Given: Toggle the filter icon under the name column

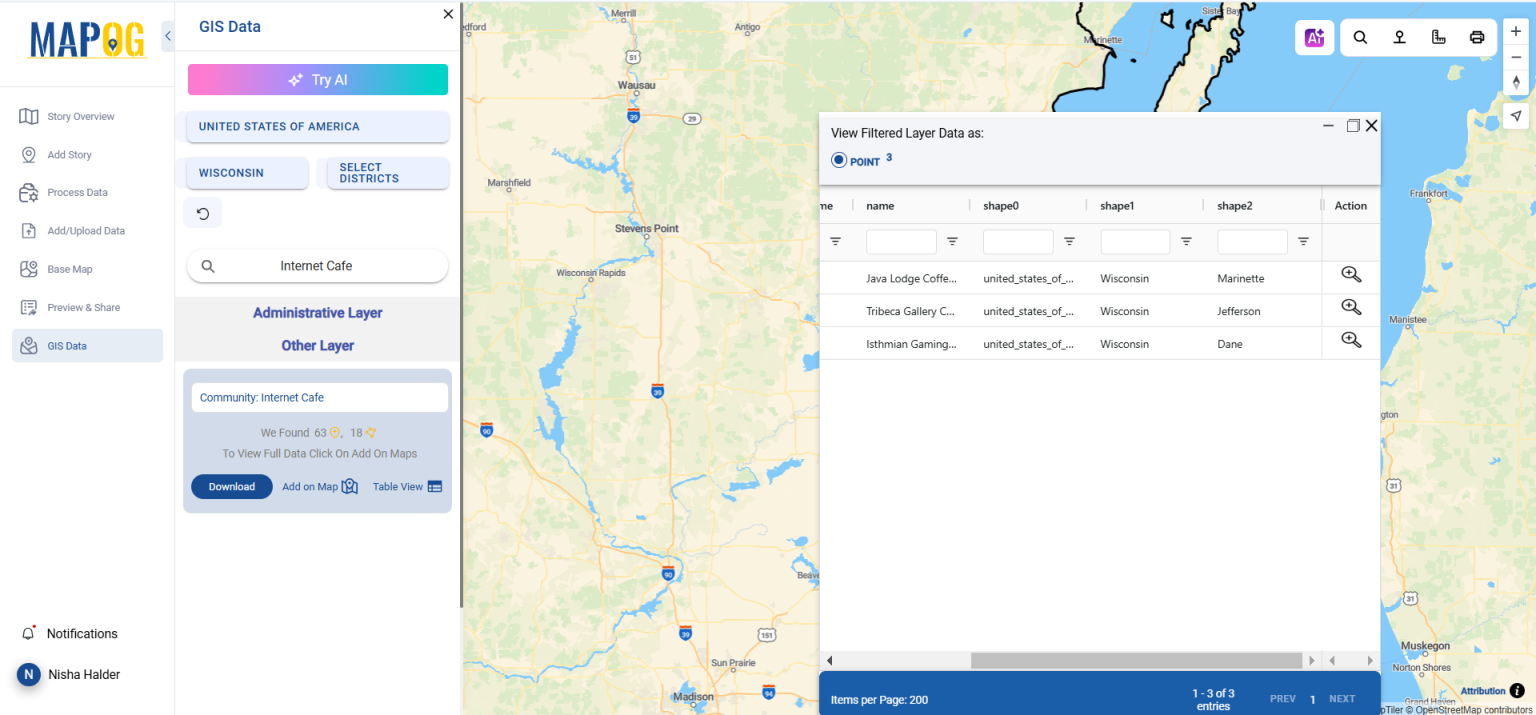Looking at the screenshot, I should pyautogui.click(x=952, y=242).
